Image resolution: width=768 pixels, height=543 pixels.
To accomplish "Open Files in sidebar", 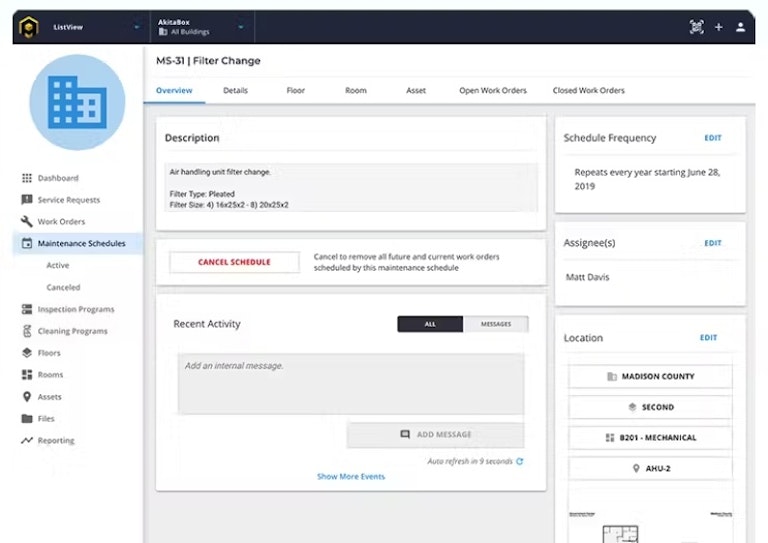I will (x=46, y=418).
